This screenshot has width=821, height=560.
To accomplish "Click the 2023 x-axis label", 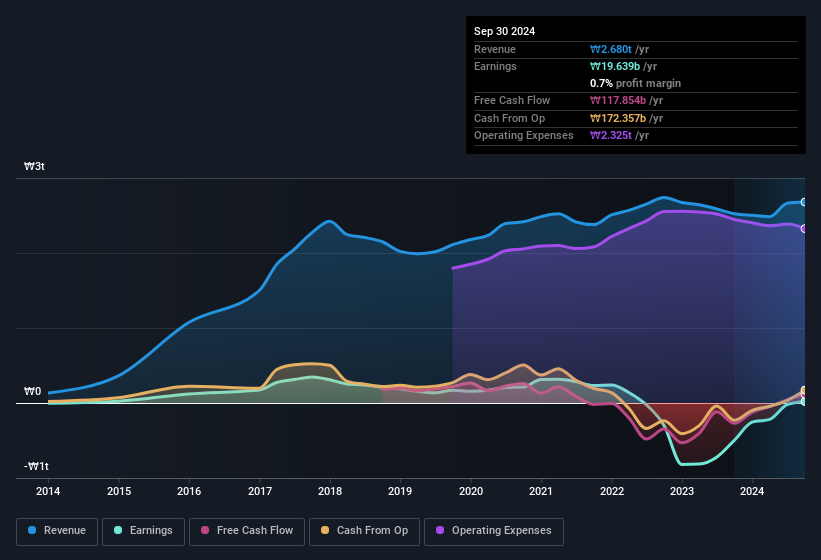I will pyautogui.click(x=682, y=491).
